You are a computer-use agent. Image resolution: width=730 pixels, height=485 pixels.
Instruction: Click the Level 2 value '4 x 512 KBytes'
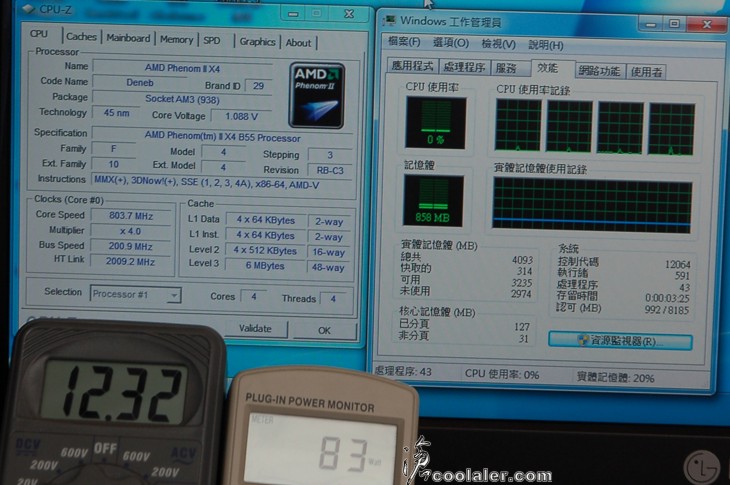[265, 251]
